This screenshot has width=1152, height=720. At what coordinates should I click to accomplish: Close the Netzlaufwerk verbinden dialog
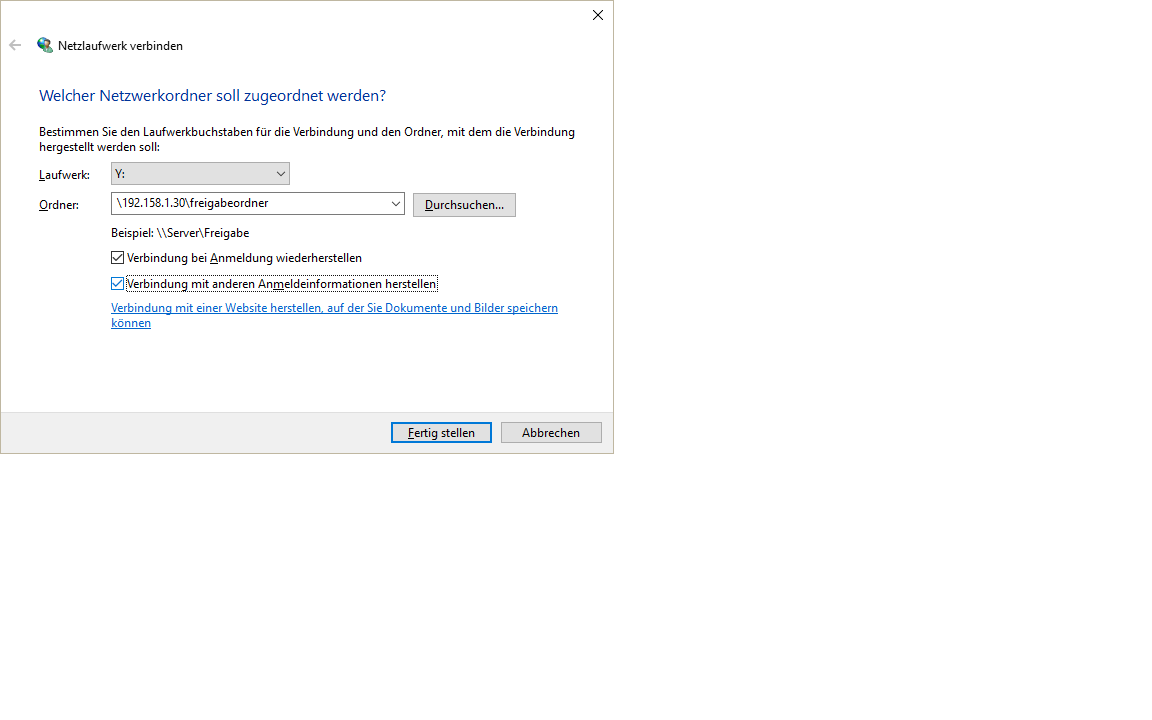click(x=598, y=15)
